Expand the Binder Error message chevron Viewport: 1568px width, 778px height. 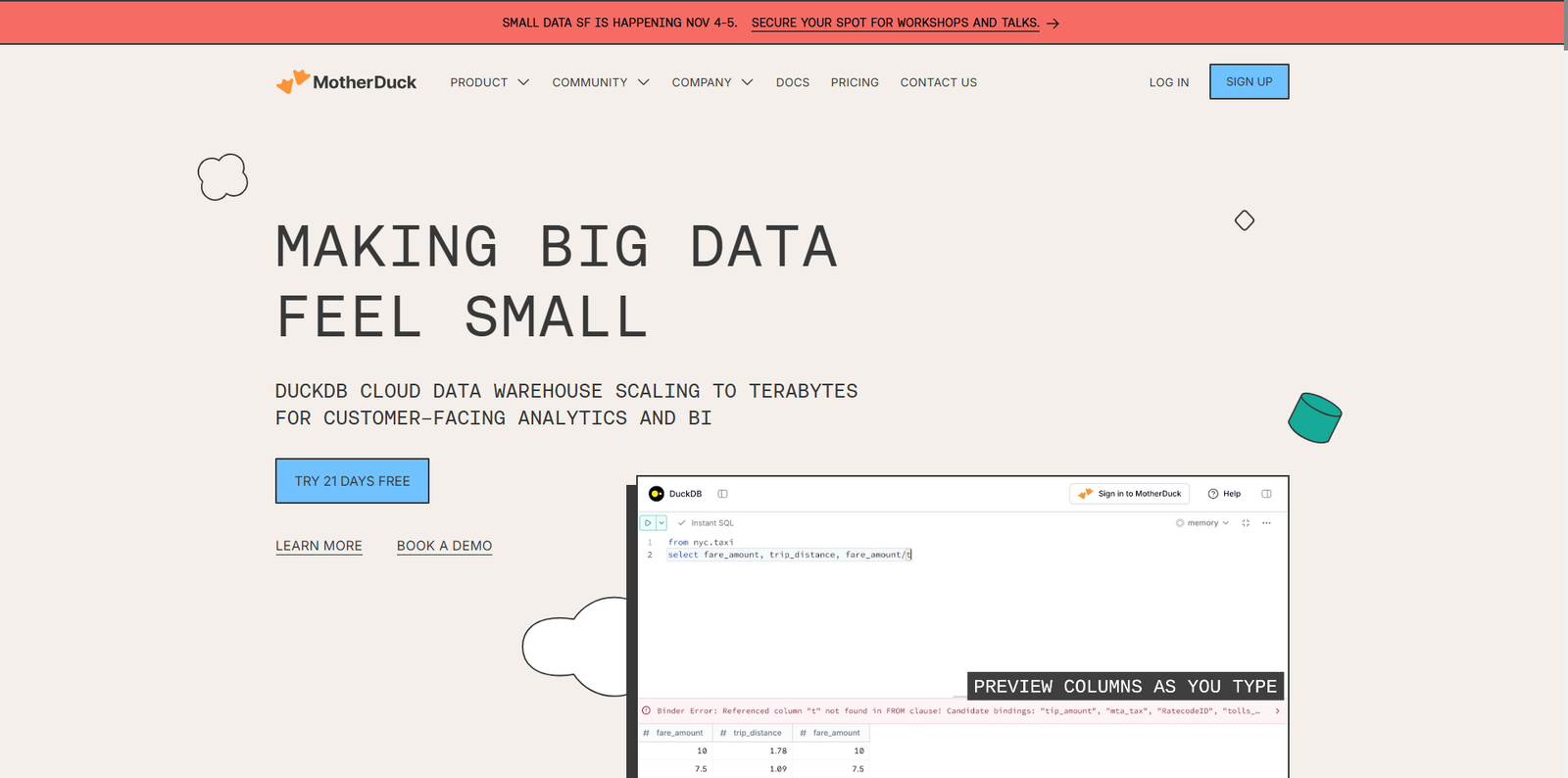coord(1277,710)
